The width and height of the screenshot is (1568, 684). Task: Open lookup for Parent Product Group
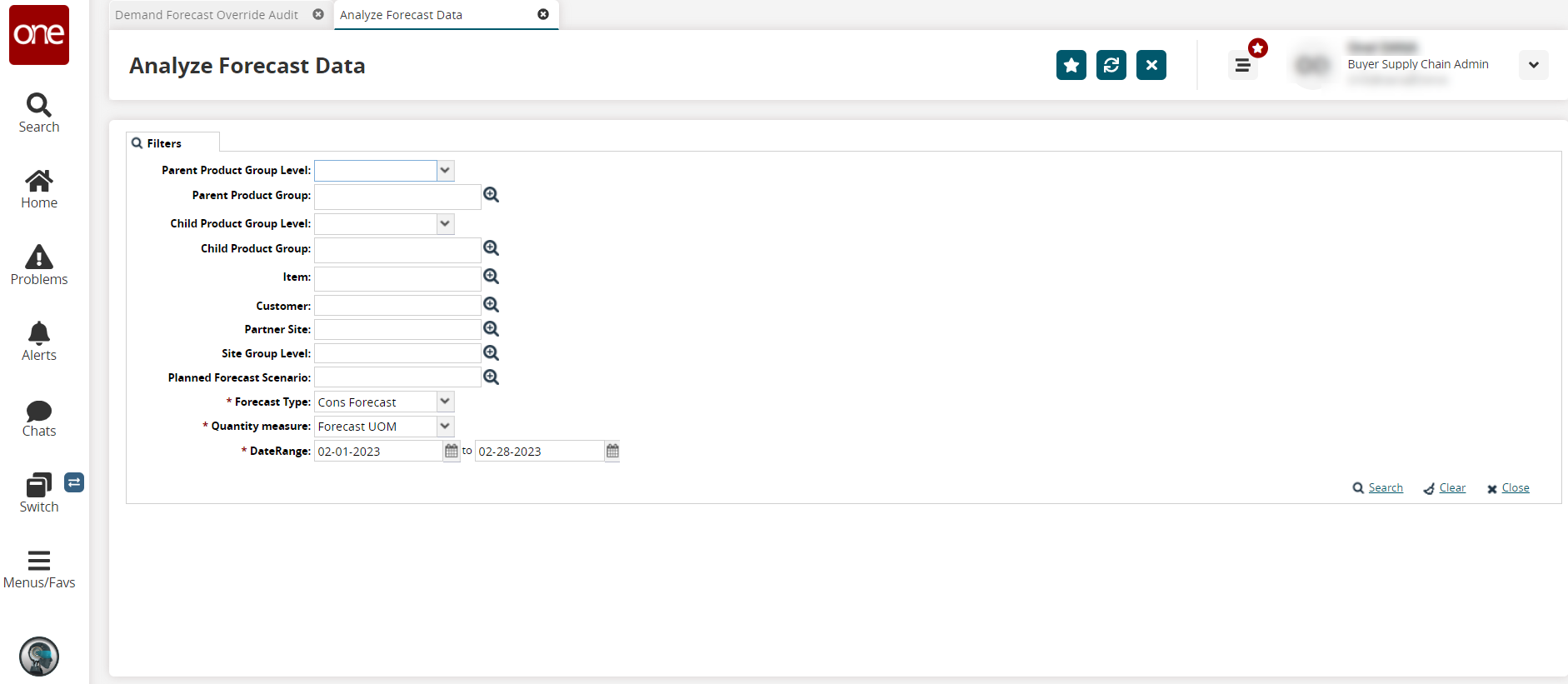coord(492,195)
